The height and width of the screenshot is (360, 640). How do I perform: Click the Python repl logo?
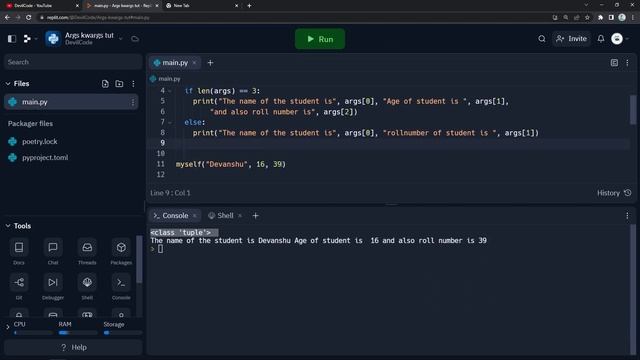point(53,39)
